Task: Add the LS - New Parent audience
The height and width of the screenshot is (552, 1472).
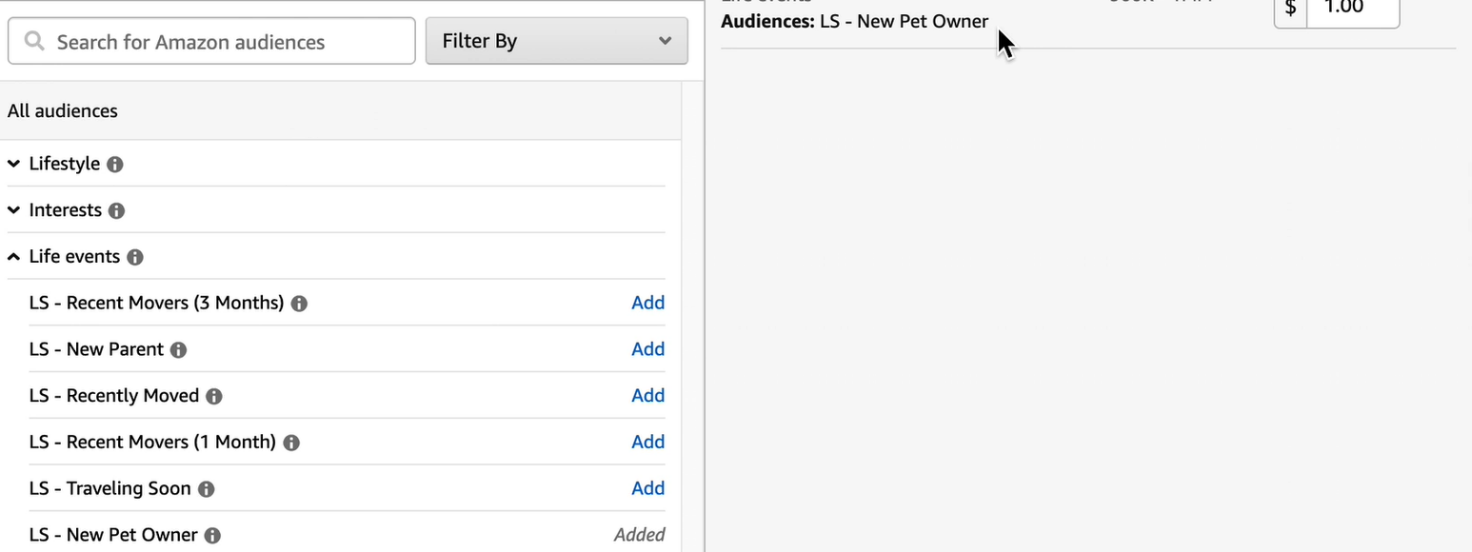Action: tap(647, 349)
